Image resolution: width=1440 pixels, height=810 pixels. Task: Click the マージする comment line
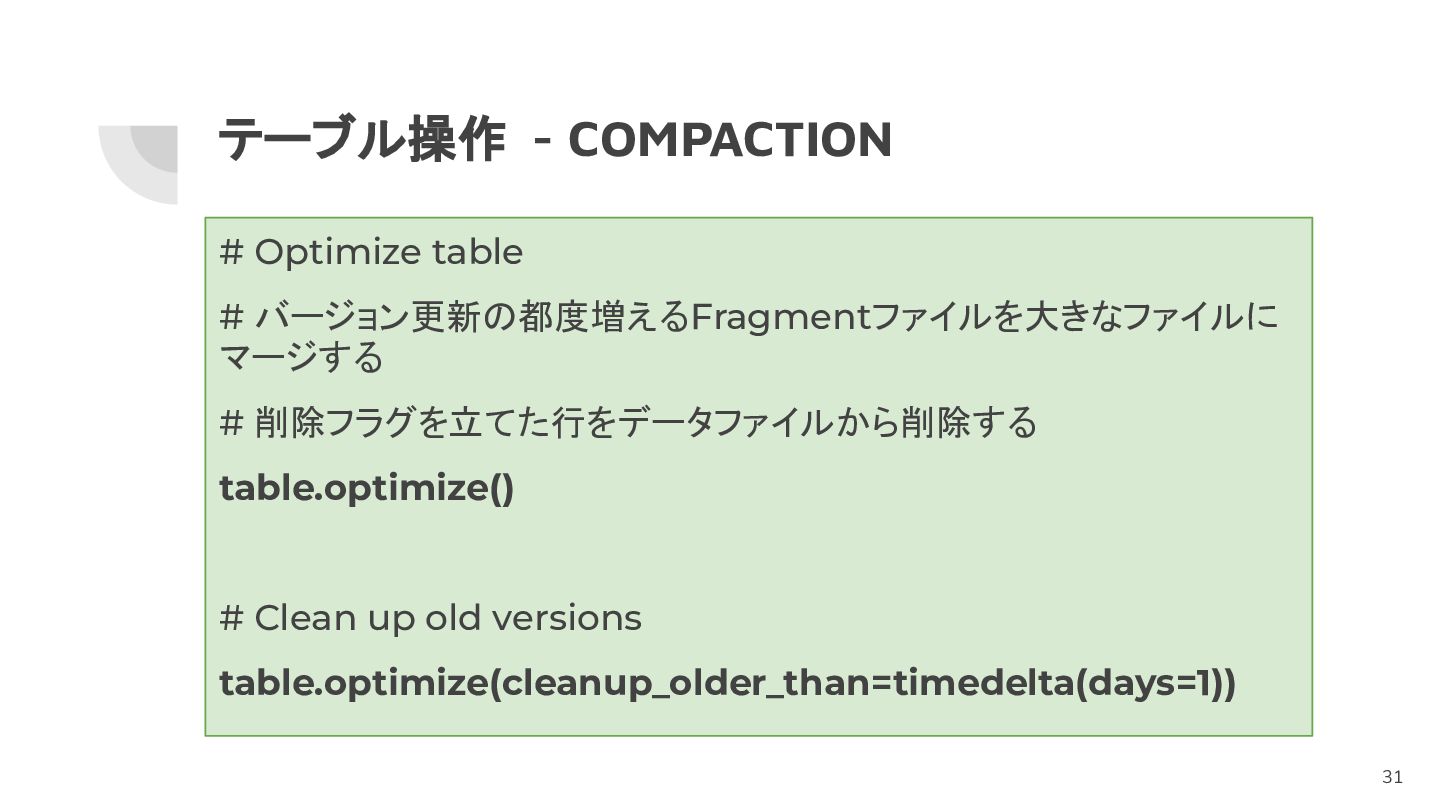pos(301,357)
